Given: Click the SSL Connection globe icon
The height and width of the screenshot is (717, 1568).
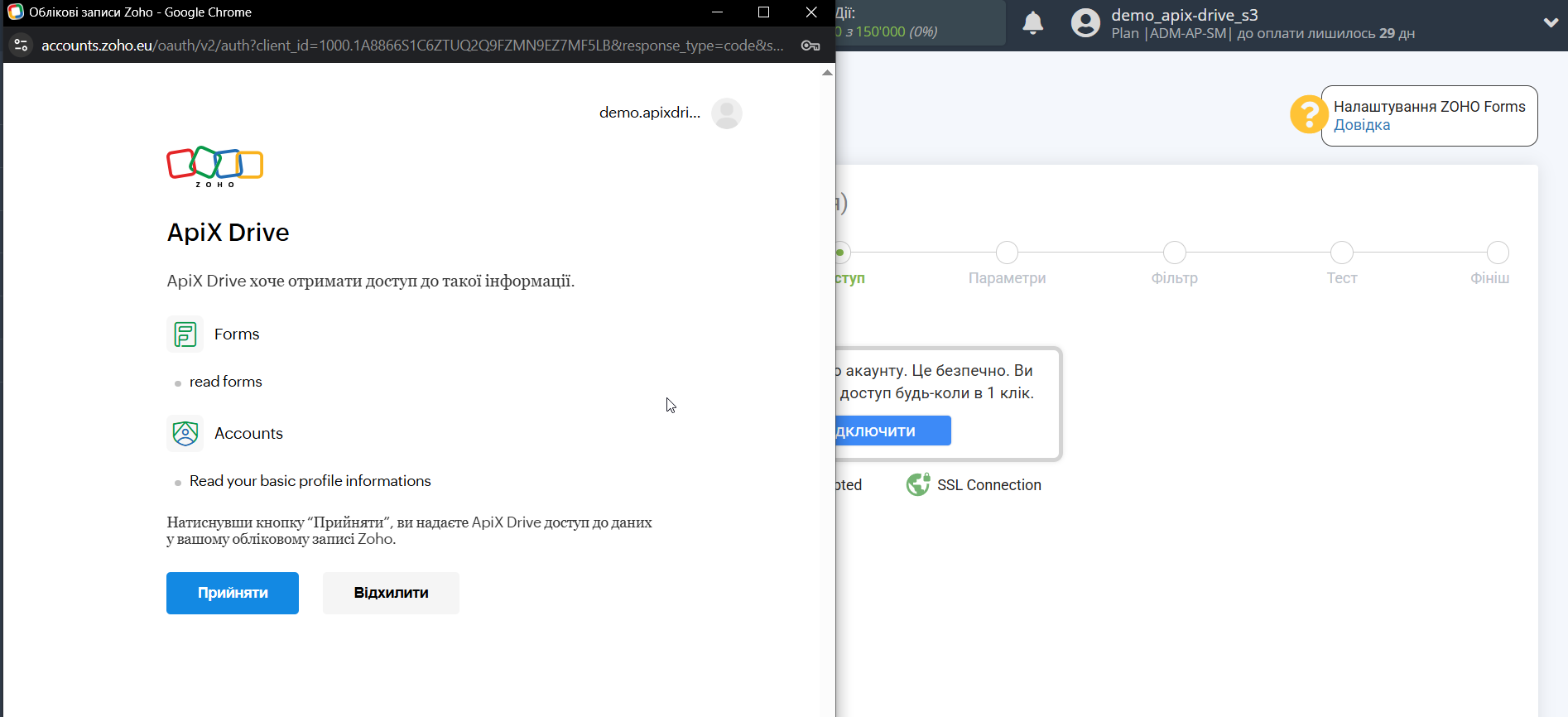Looking at the screenshot, I should 918,484.
